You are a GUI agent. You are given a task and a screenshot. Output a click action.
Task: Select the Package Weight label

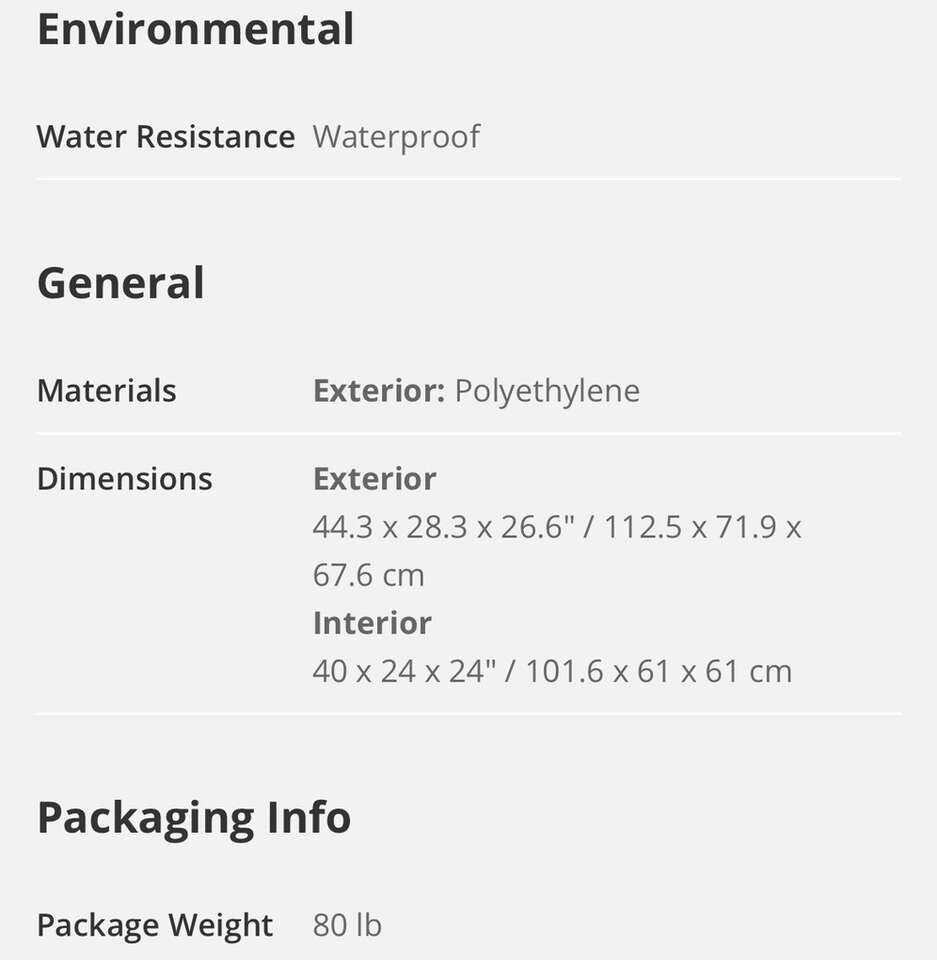point(154,925)
